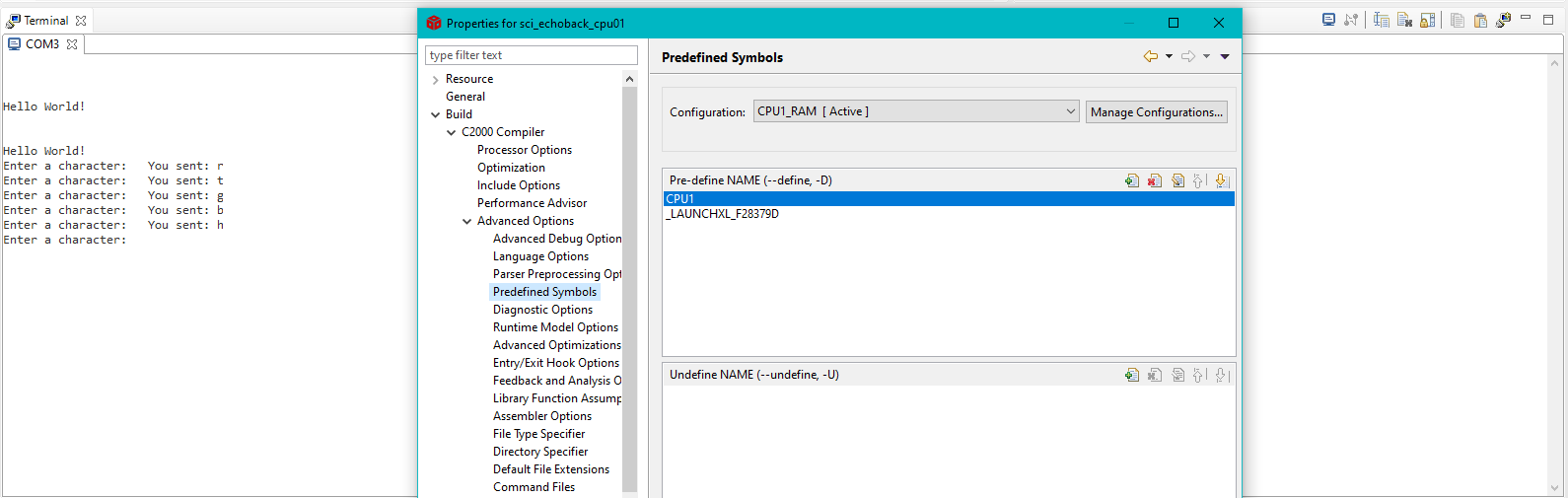Image resolution: width=1568 pixels, height=498 pixels.
Task: Click the type filter text field
Action: tap(531, 55)
